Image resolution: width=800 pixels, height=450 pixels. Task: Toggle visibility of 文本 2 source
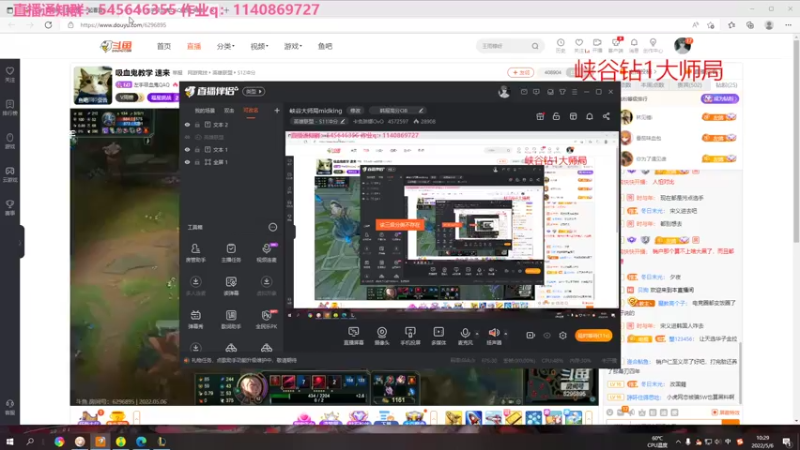[187, 124]
